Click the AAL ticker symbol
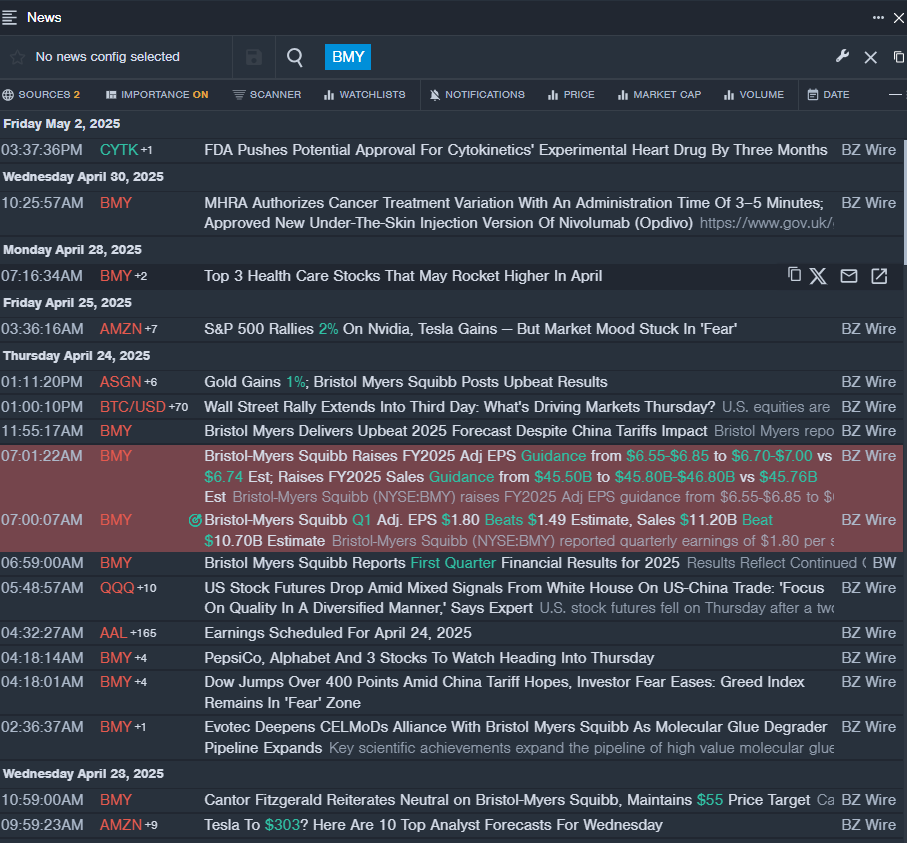 coord(113,633)
